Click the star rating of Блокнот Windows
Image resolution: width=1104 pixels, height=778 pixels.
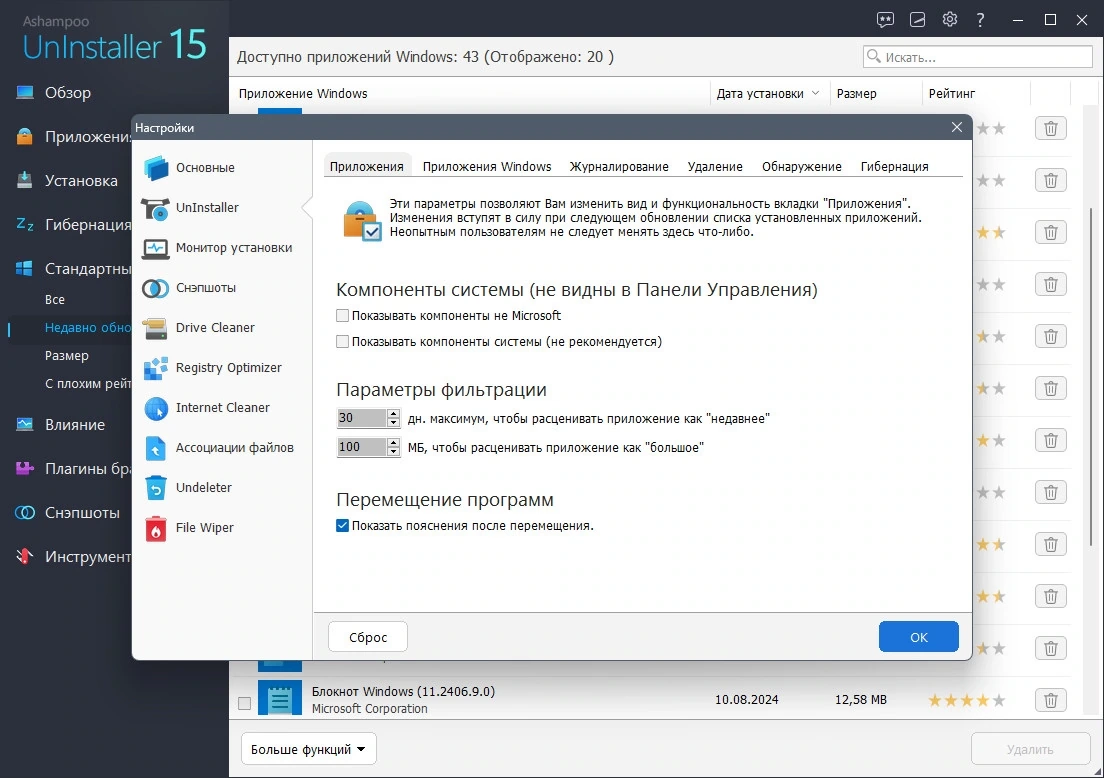pyautogui.click(x=966, y=700)
